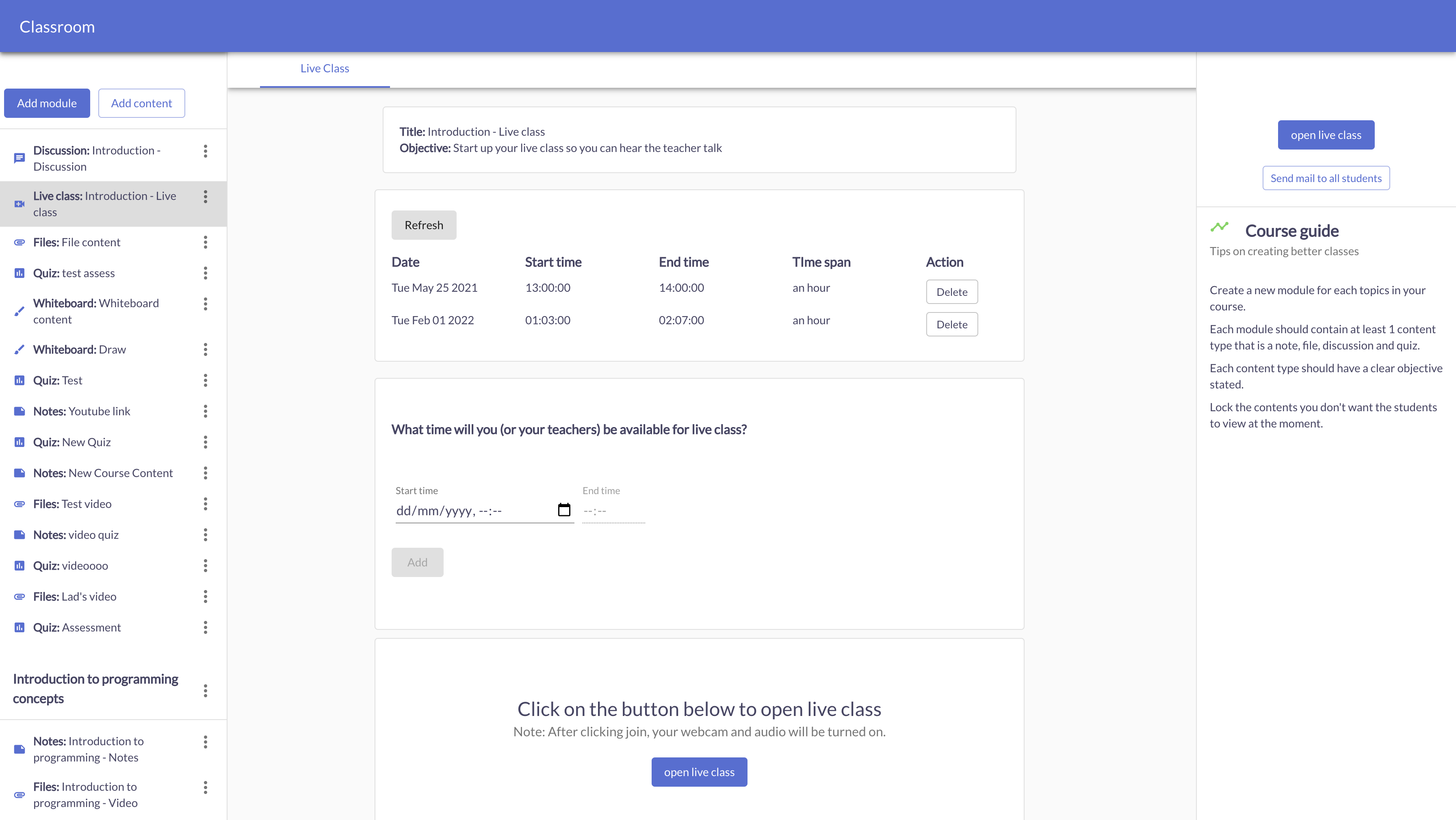The height and width of the screenshot is (820, 1456).
Task: Click the chart icon beside Quiz: test assess
Action: (19, 273)
